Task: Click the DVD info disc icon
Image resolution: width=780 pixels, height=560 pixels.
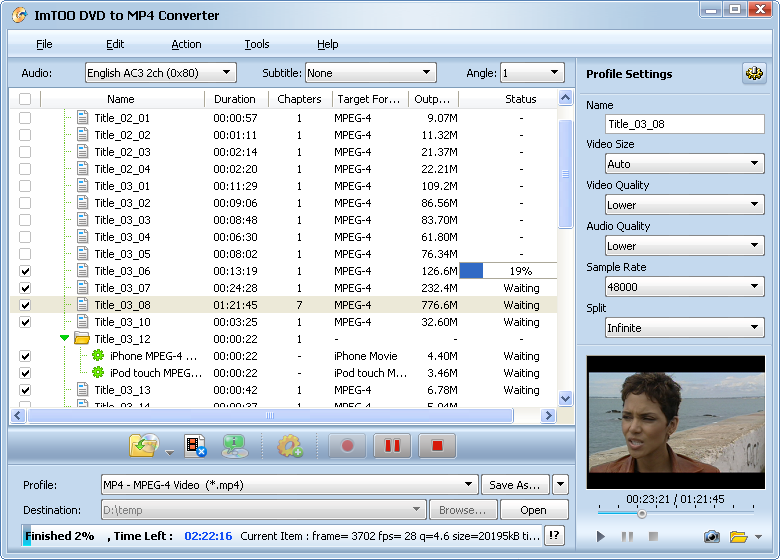Action: [235, 446]
